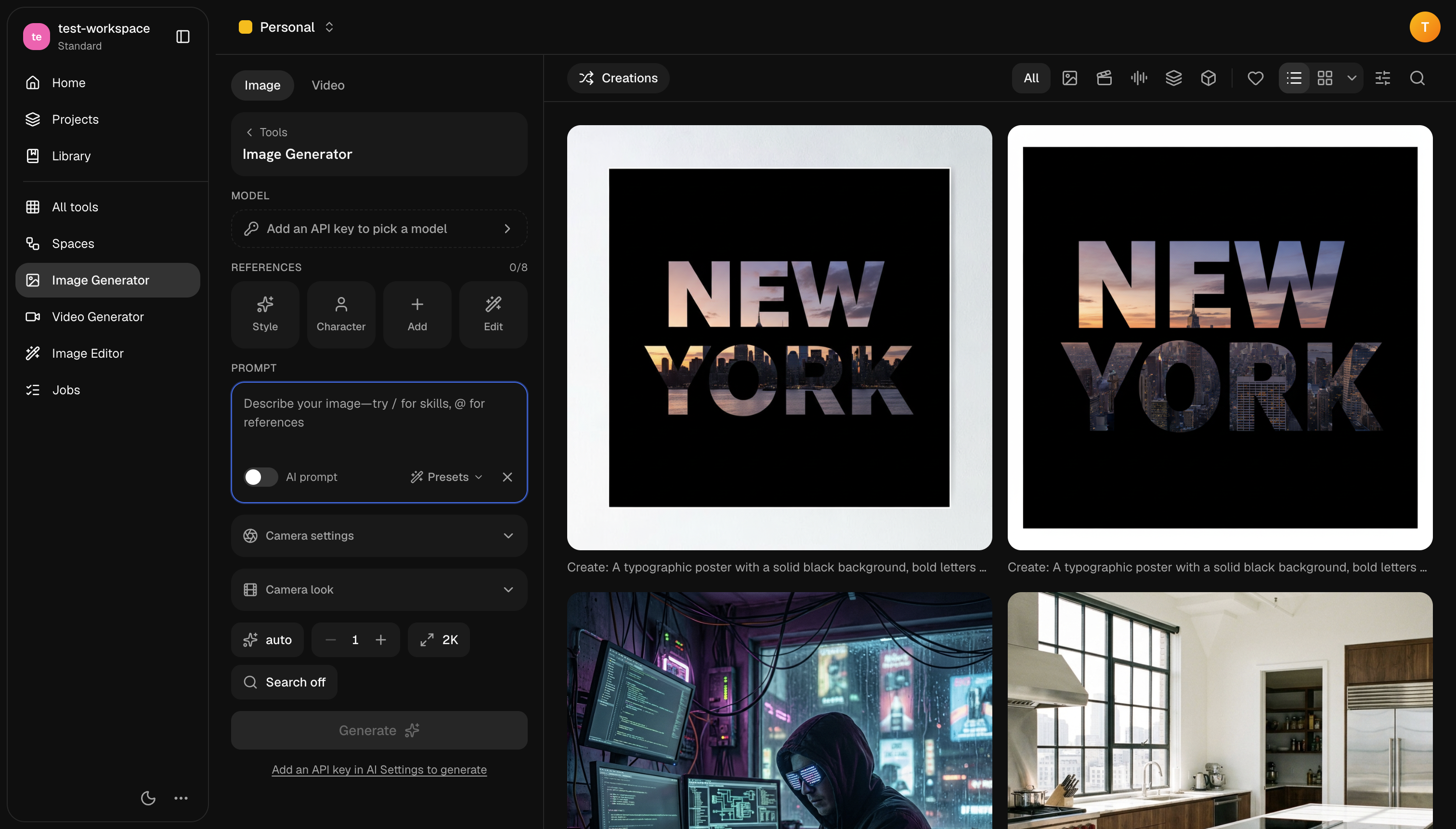Image resolution: width=1456 pixels, height=829 pixels.
Task: Click the REFERENCES 0/8 counter
Action: point(518,267)
